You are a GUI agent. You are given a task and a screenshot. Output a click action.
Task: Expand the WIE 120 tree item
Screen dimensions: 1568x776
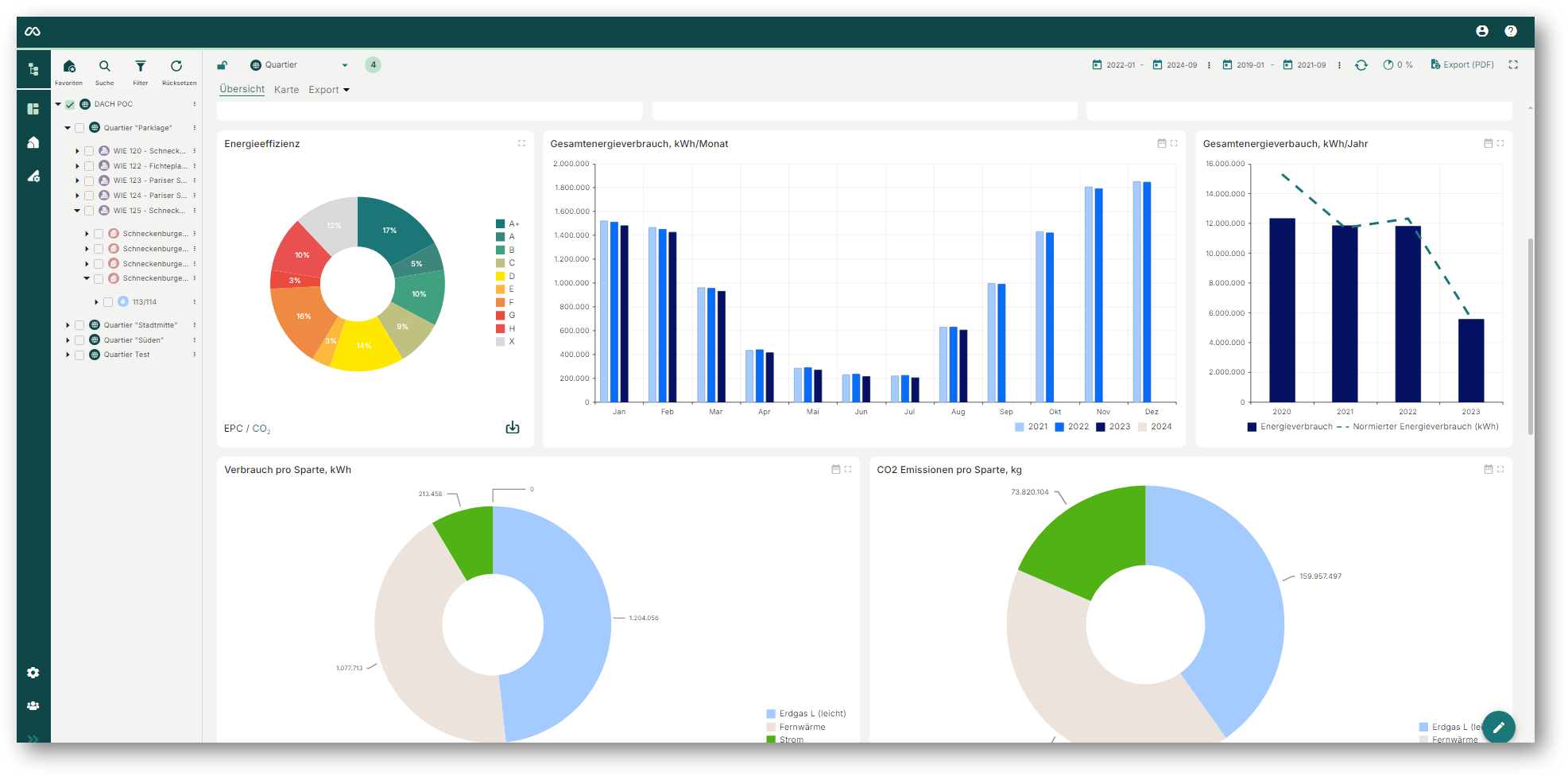pos(77,151)
